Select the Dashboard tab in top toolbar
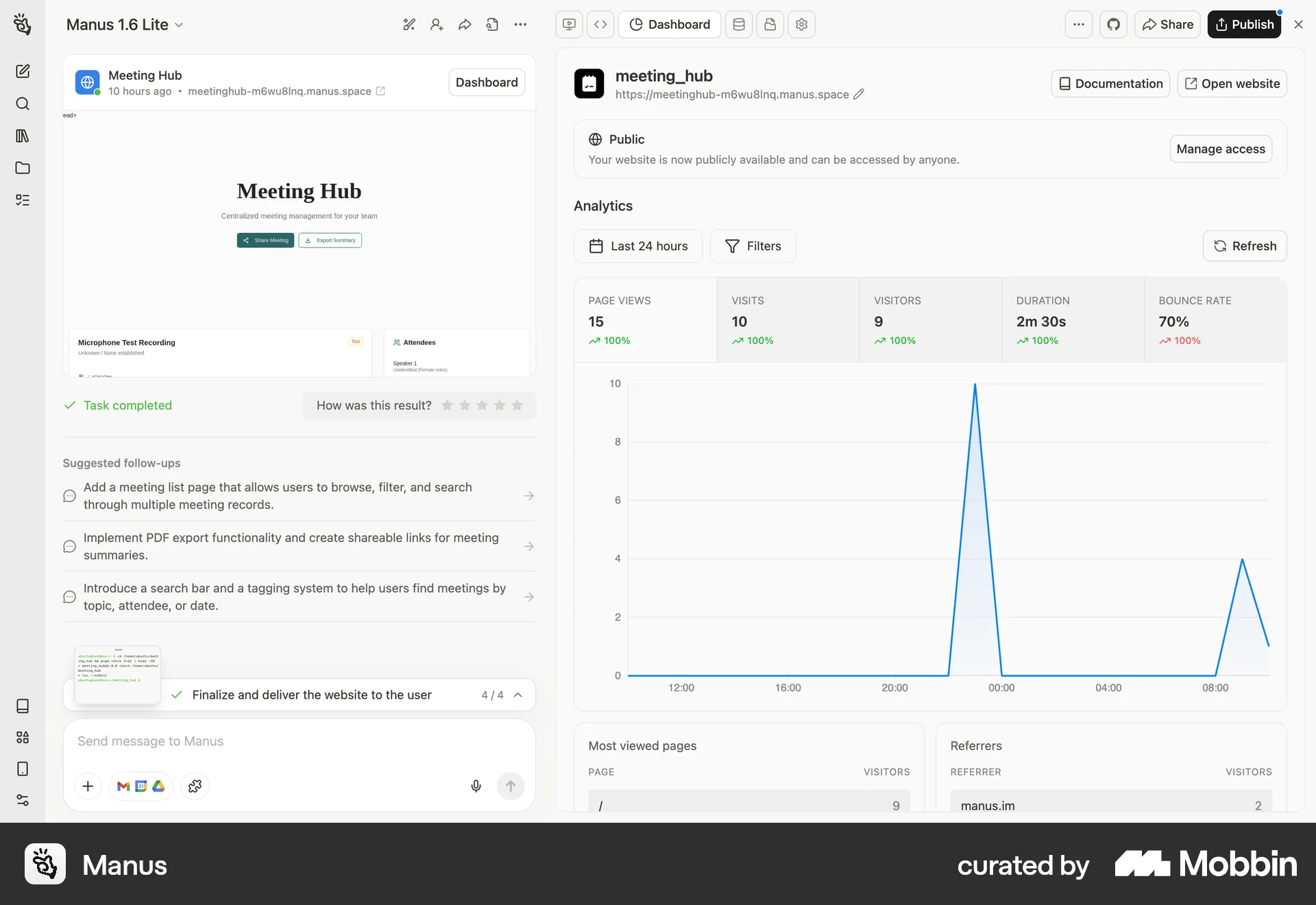1316x905 pixels. [x=670, y=25]
